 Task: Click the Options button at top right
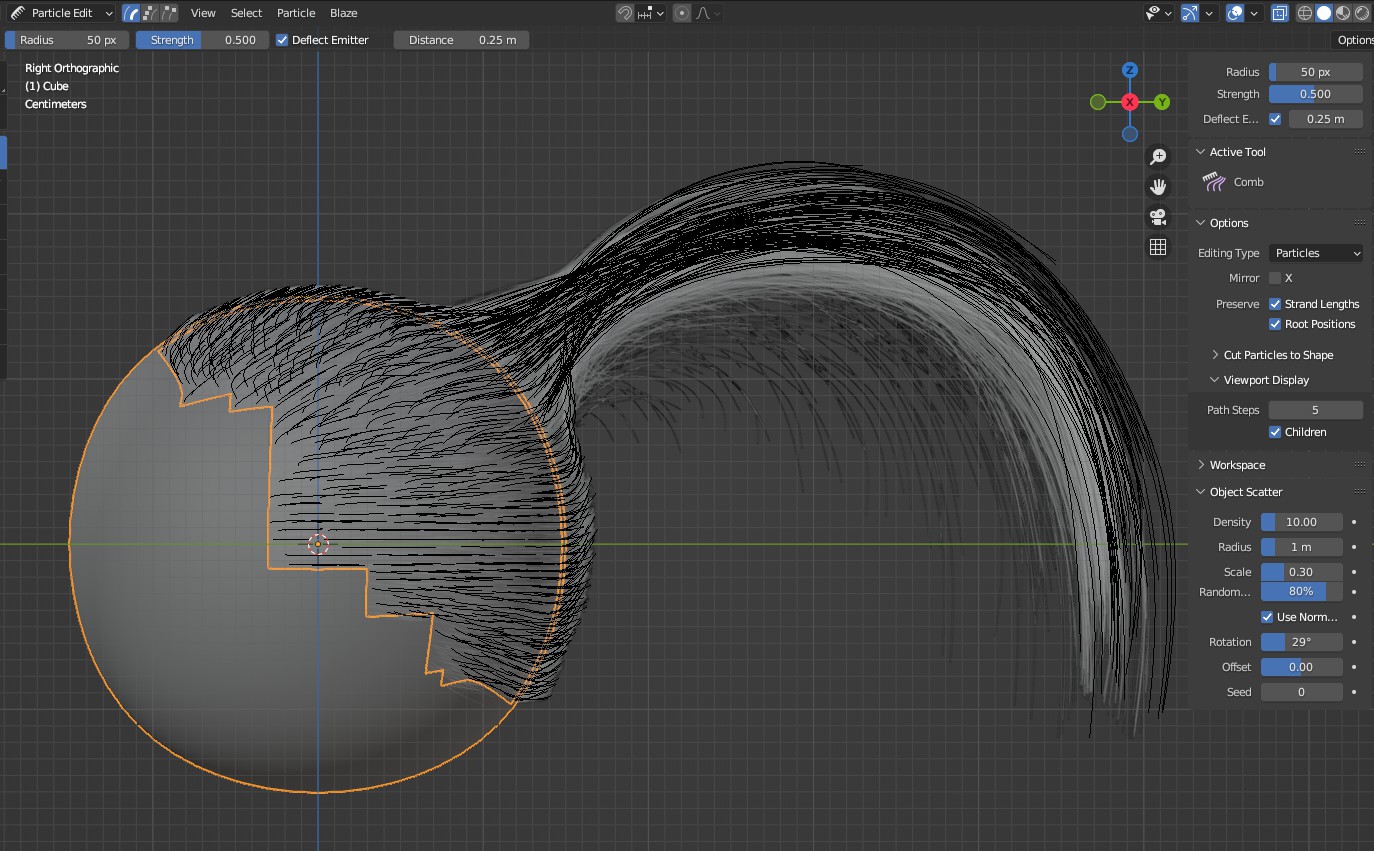point(1354,40)
